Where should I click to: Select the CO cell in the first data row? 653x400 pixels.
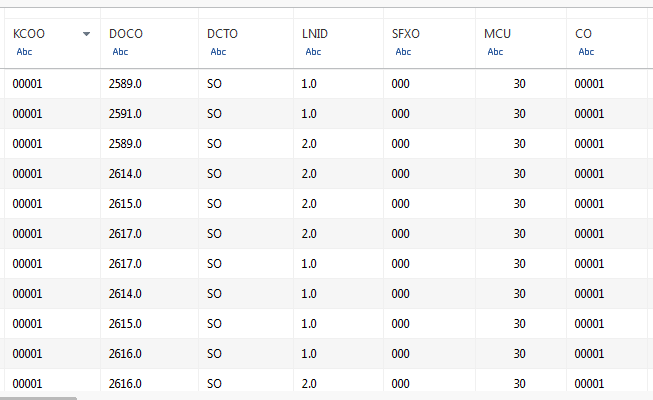[606, 84]
